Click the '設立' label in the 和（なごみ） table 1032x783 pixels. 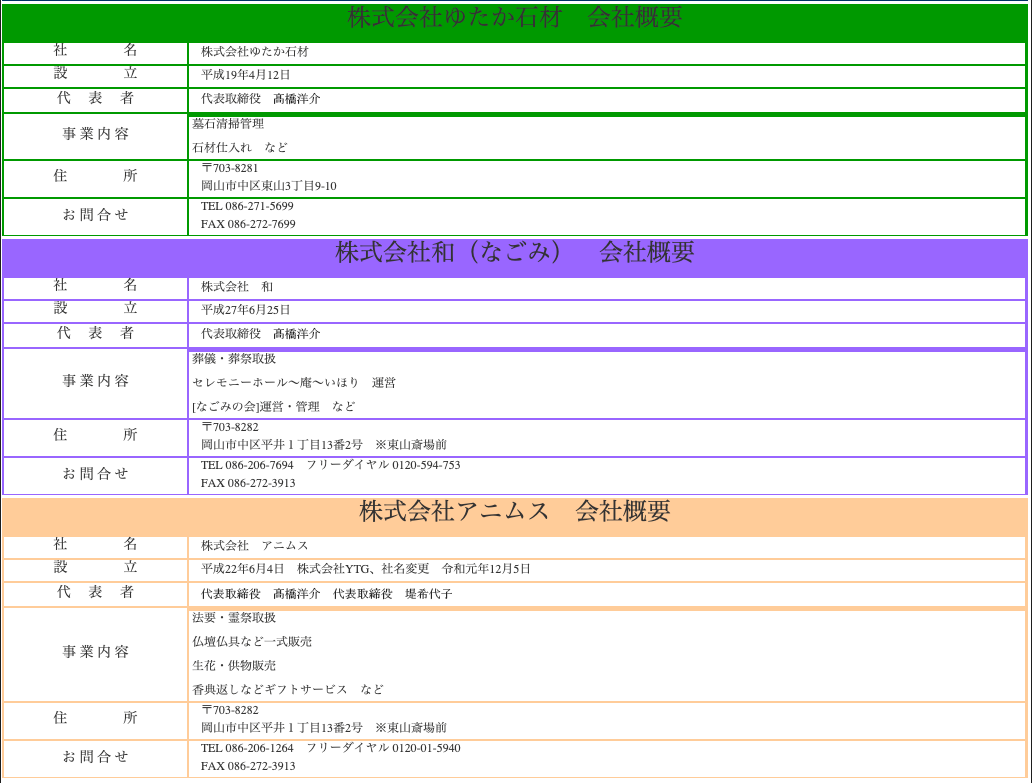pos(95,309)
